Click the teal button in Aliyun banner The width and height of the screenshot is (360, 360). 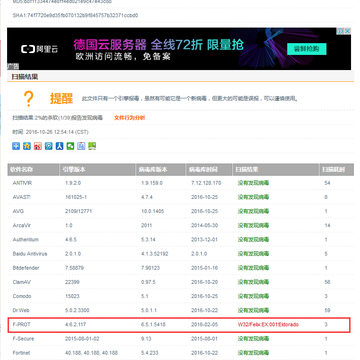click(x=306, y=49)
